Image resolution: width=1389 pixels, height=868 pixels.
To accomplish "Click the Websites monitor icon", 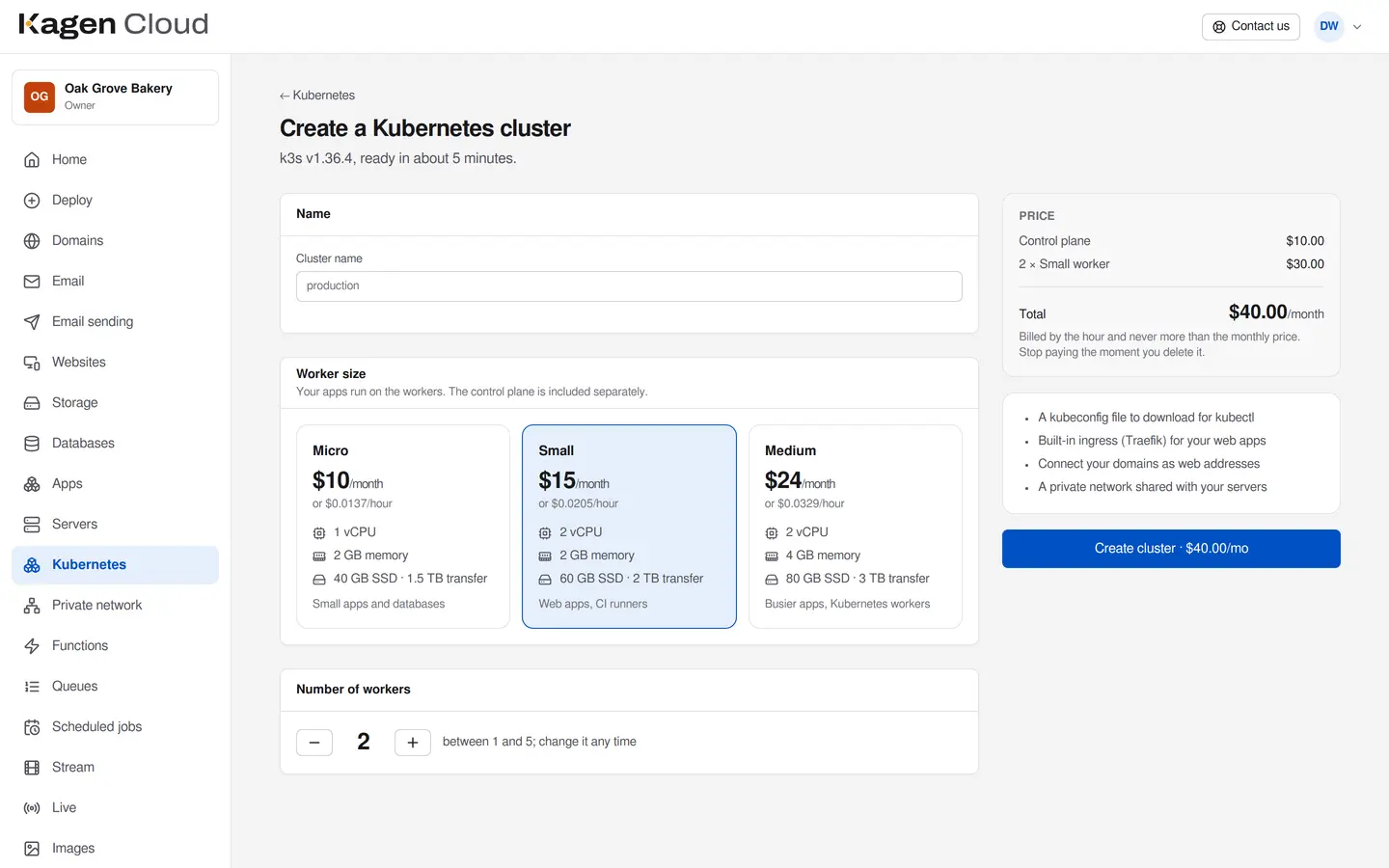I will click(x=32, y=363).
